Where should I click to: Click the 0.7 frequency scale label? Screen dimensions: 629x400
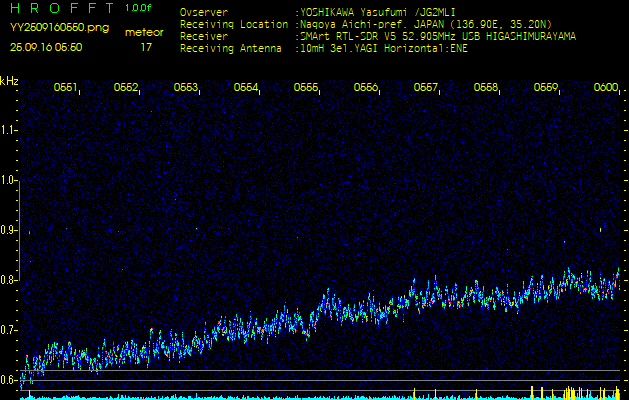[9, 330]
